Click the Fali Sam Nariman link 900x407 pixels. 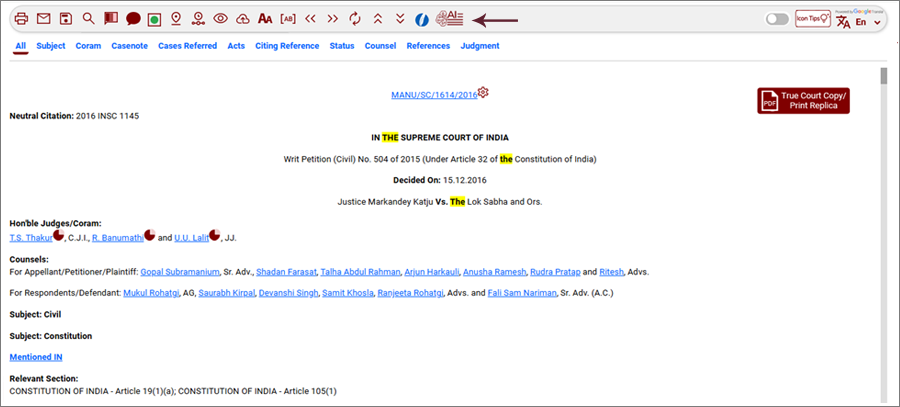point(522,293)
